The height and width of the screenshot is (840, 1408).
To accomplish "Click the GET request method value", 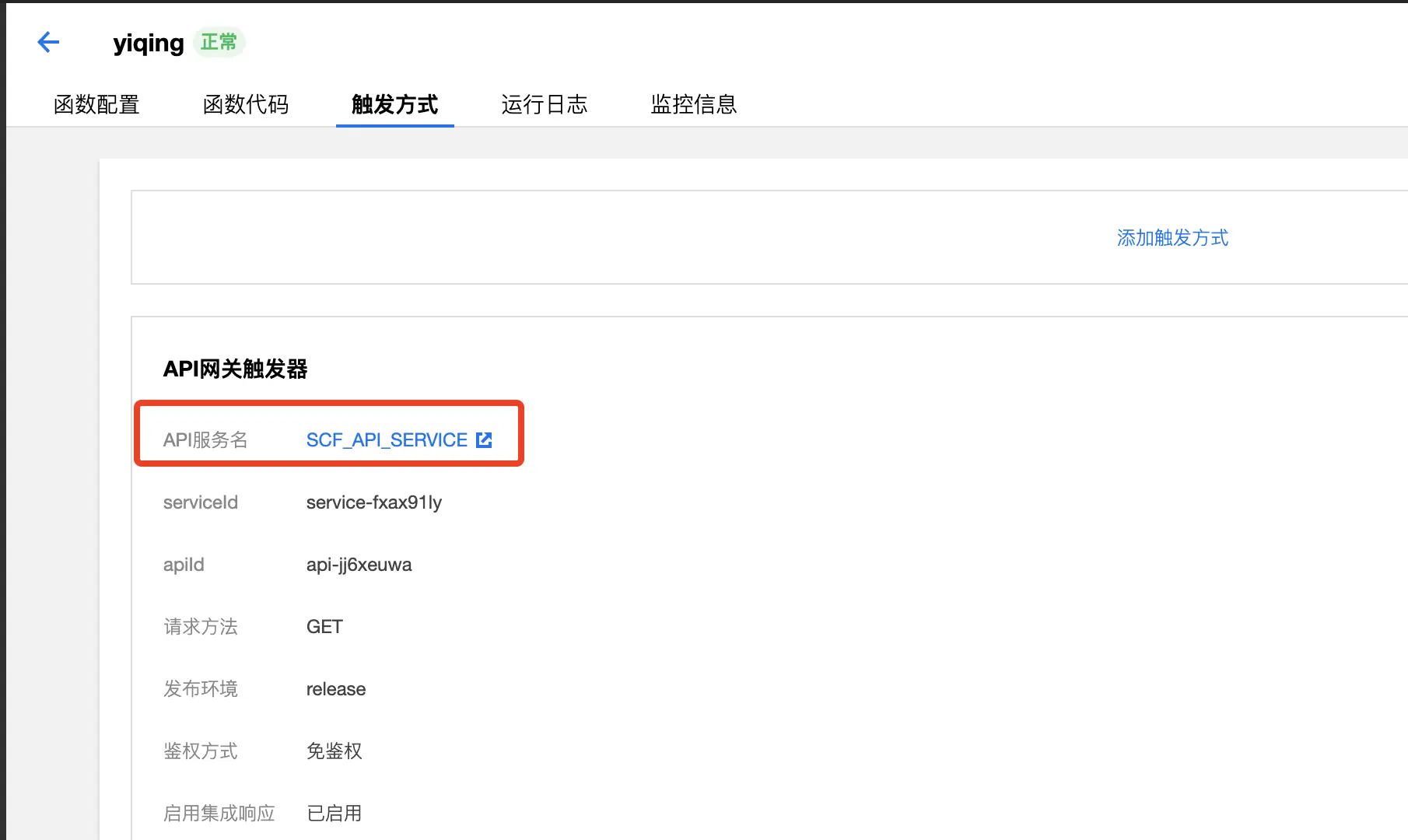I will pos(324,626).
